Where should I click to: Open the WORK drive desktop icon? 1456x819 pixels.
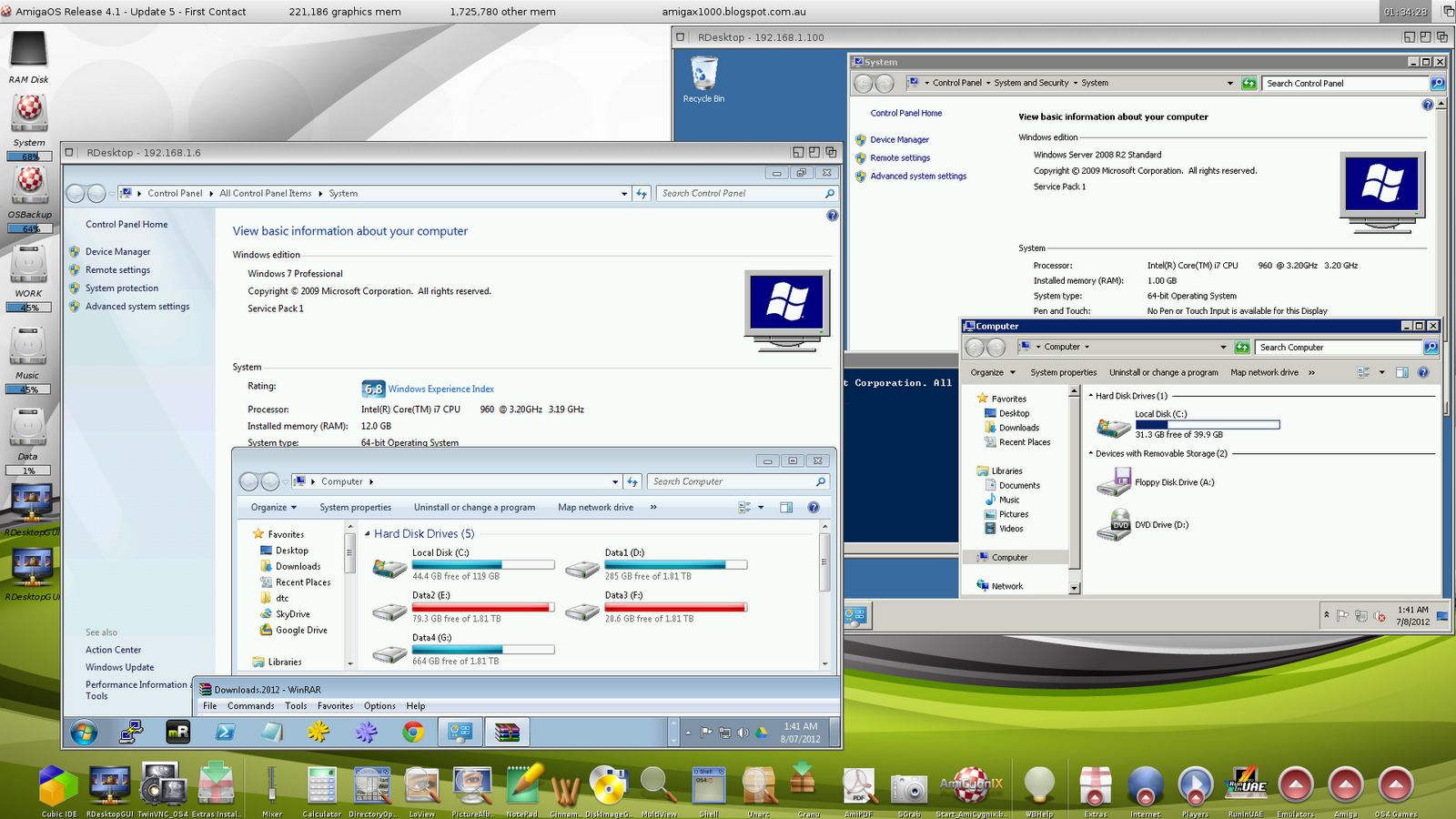pos(28,265)
